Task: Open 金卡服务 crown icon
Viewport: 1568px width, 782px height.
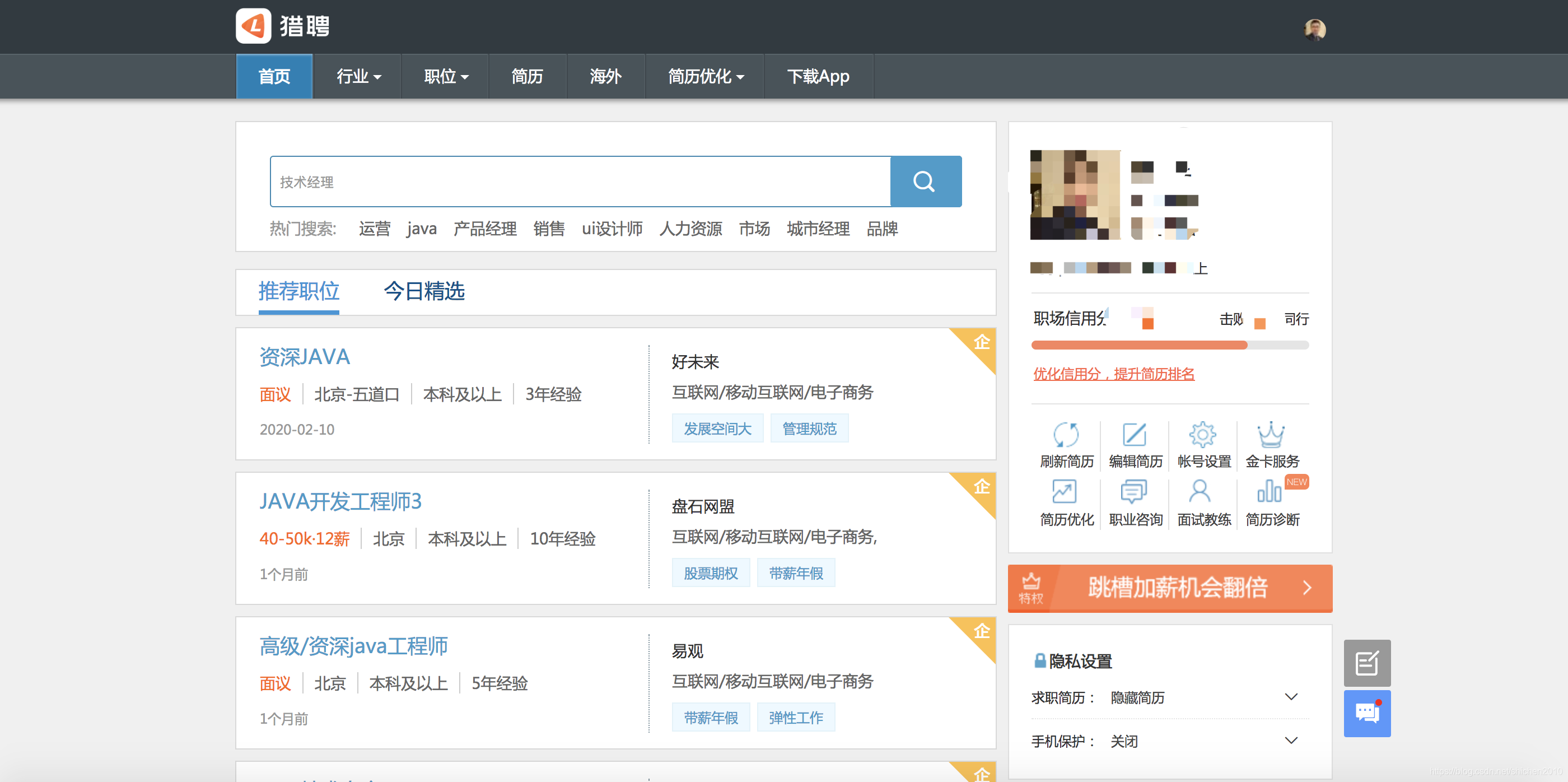Action: click(x=1271, y=435)
